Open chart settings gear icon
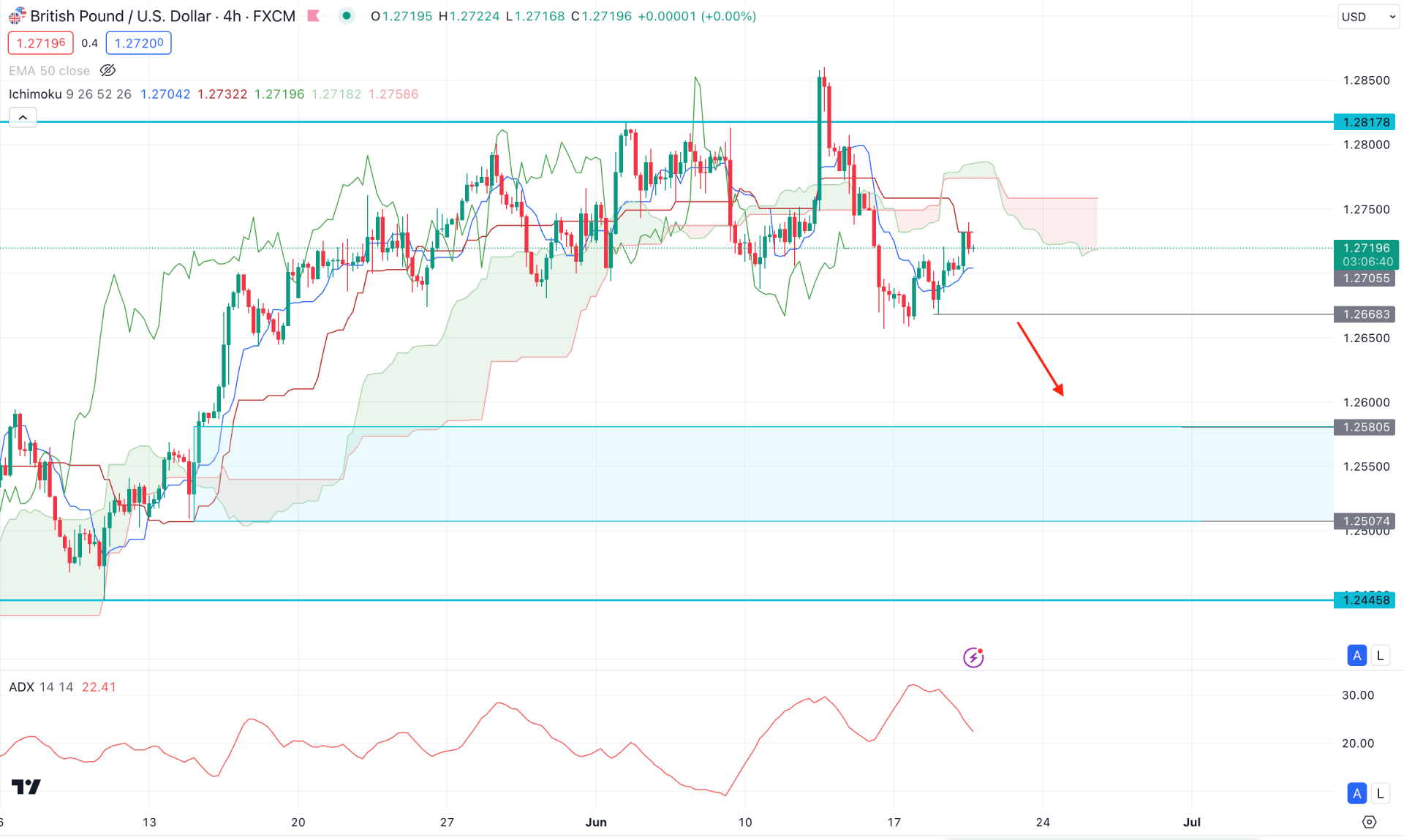The image size is (1404, 840). (x=1370, y=822)
